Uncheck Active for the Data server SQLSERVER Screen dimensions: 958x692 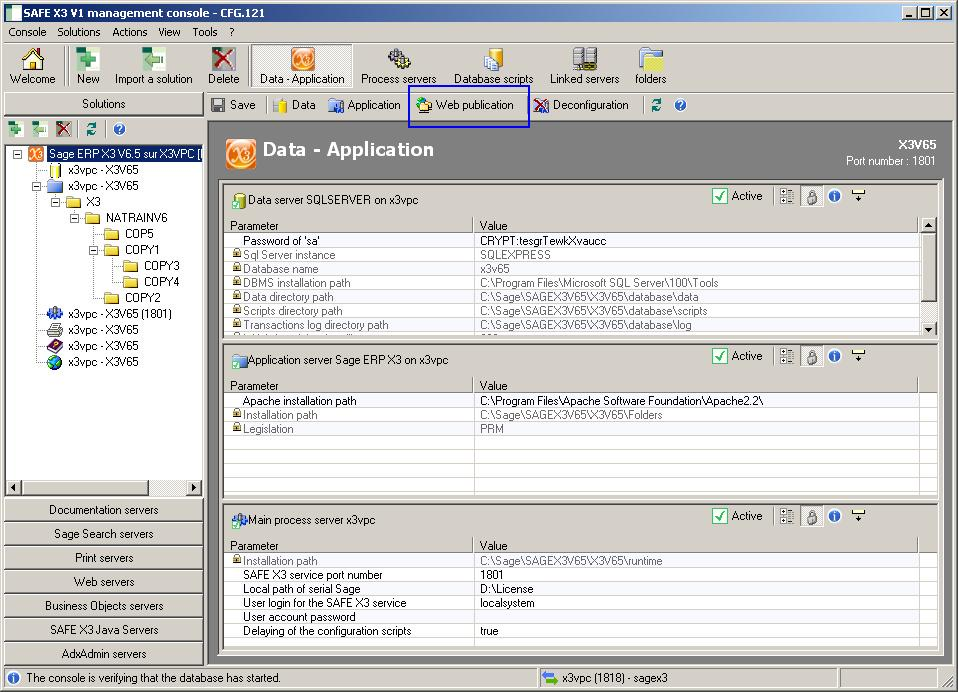(x=720, y=196)
